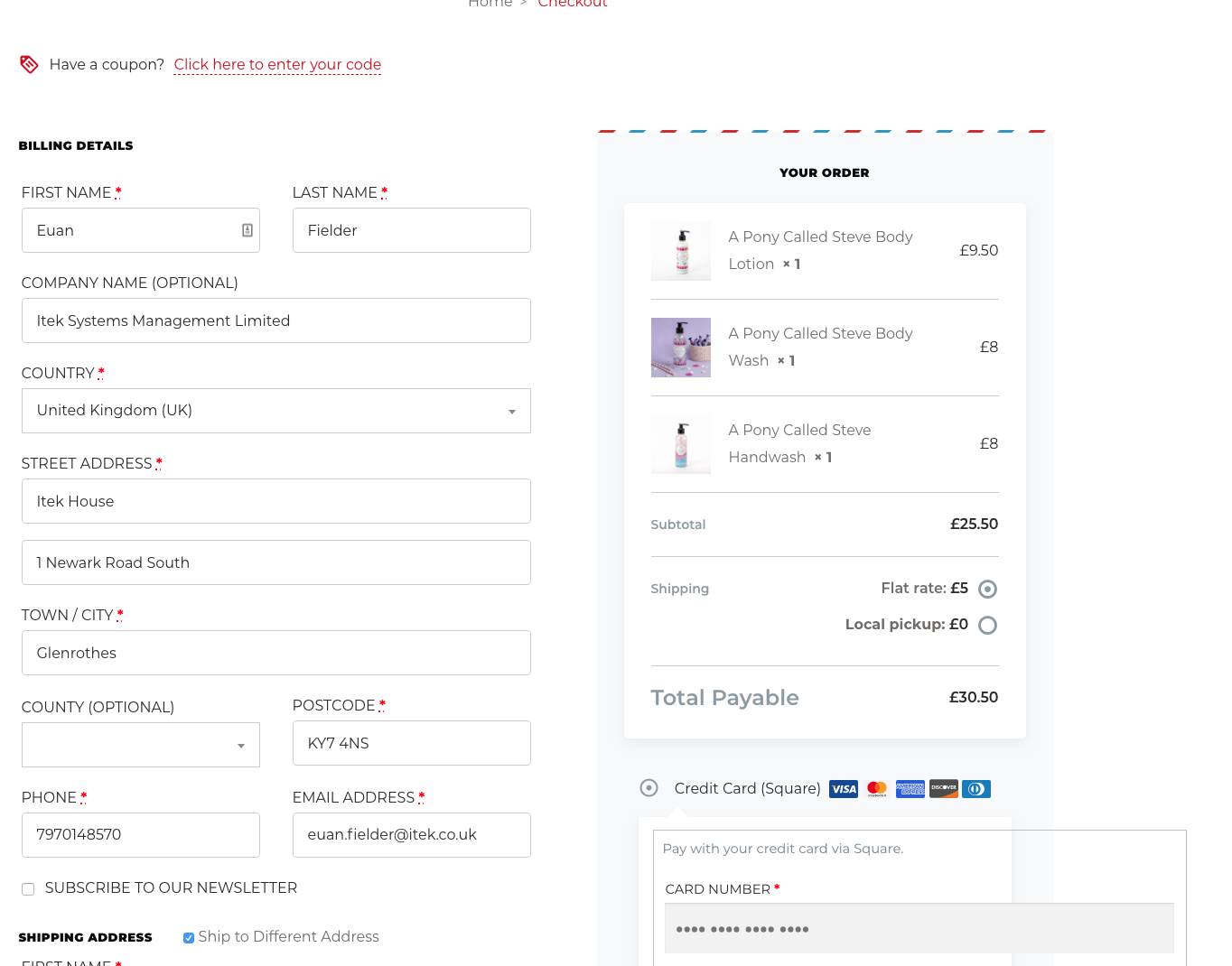Click the Mastercard logo
This screenshot has width=1232, height=966.
click(877, 789)
